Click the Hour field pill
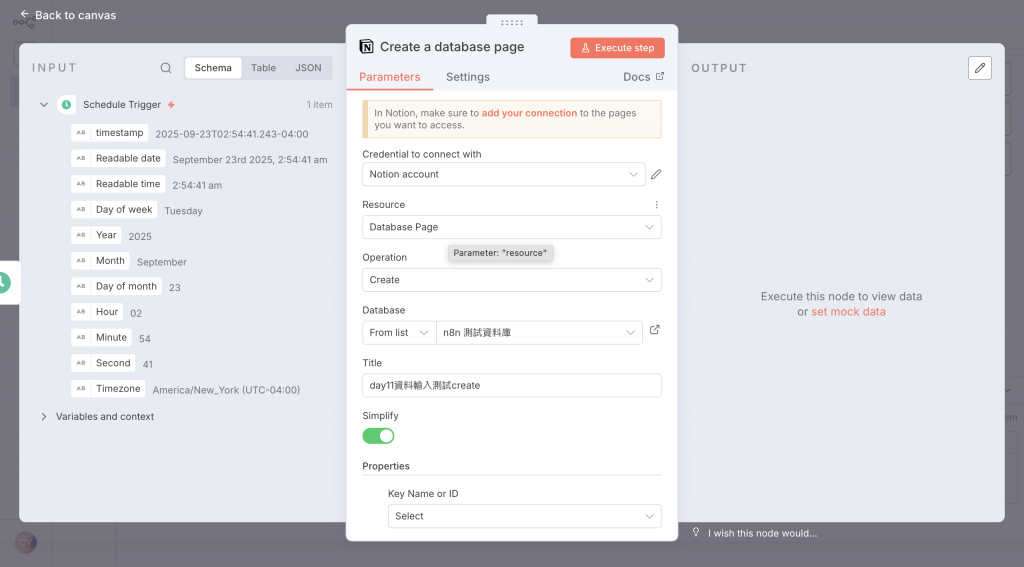1024x567 pixels. click(x=97, y=311)
